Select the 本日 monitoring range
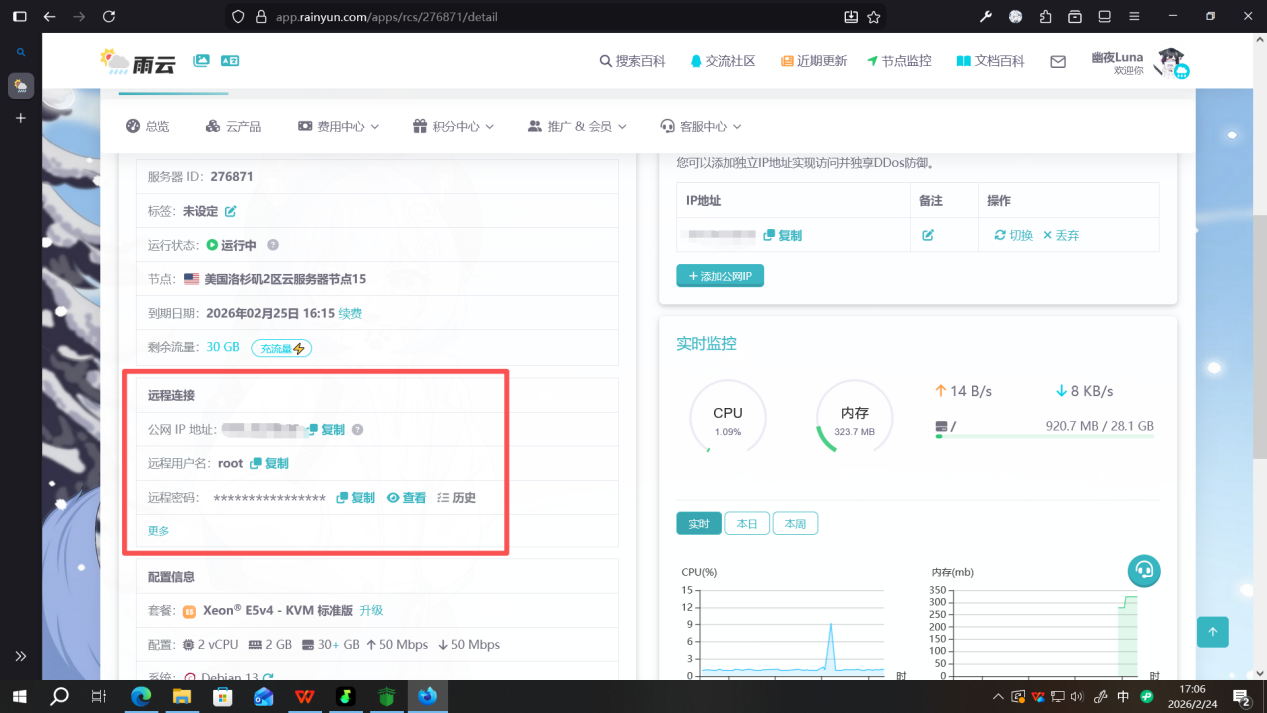The image size is (1267, 713). (x=747, y=524)
